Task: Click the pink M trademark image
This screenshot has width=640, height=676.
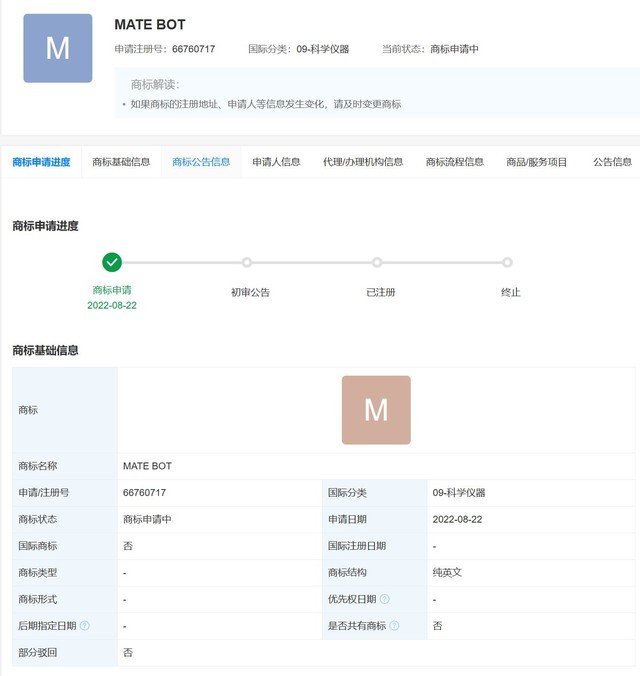Action: [376, 410]
